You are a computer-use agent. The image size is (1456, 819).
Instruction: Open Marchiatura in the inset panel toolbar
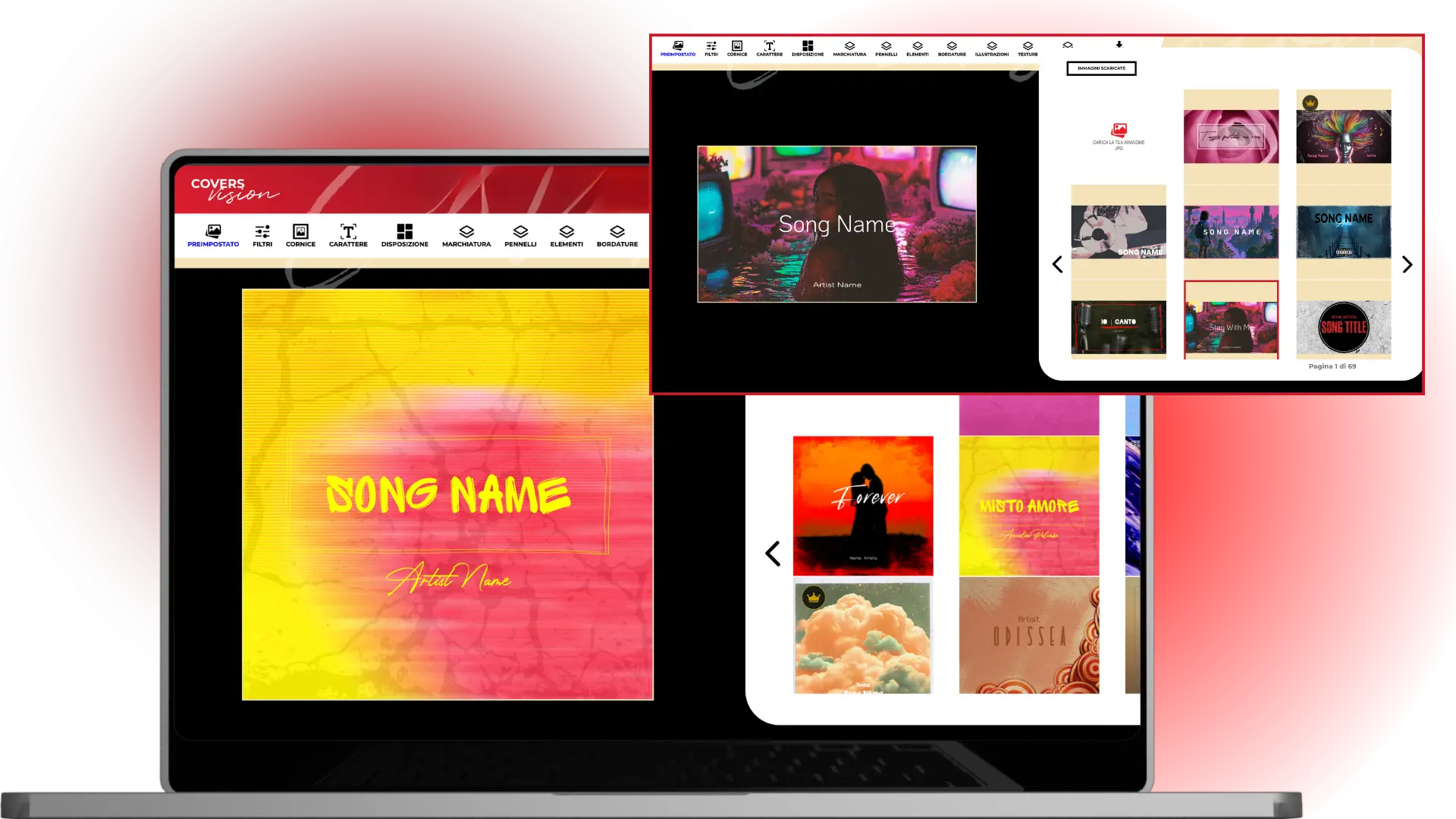pyautogui.click(x=849, y=49)
